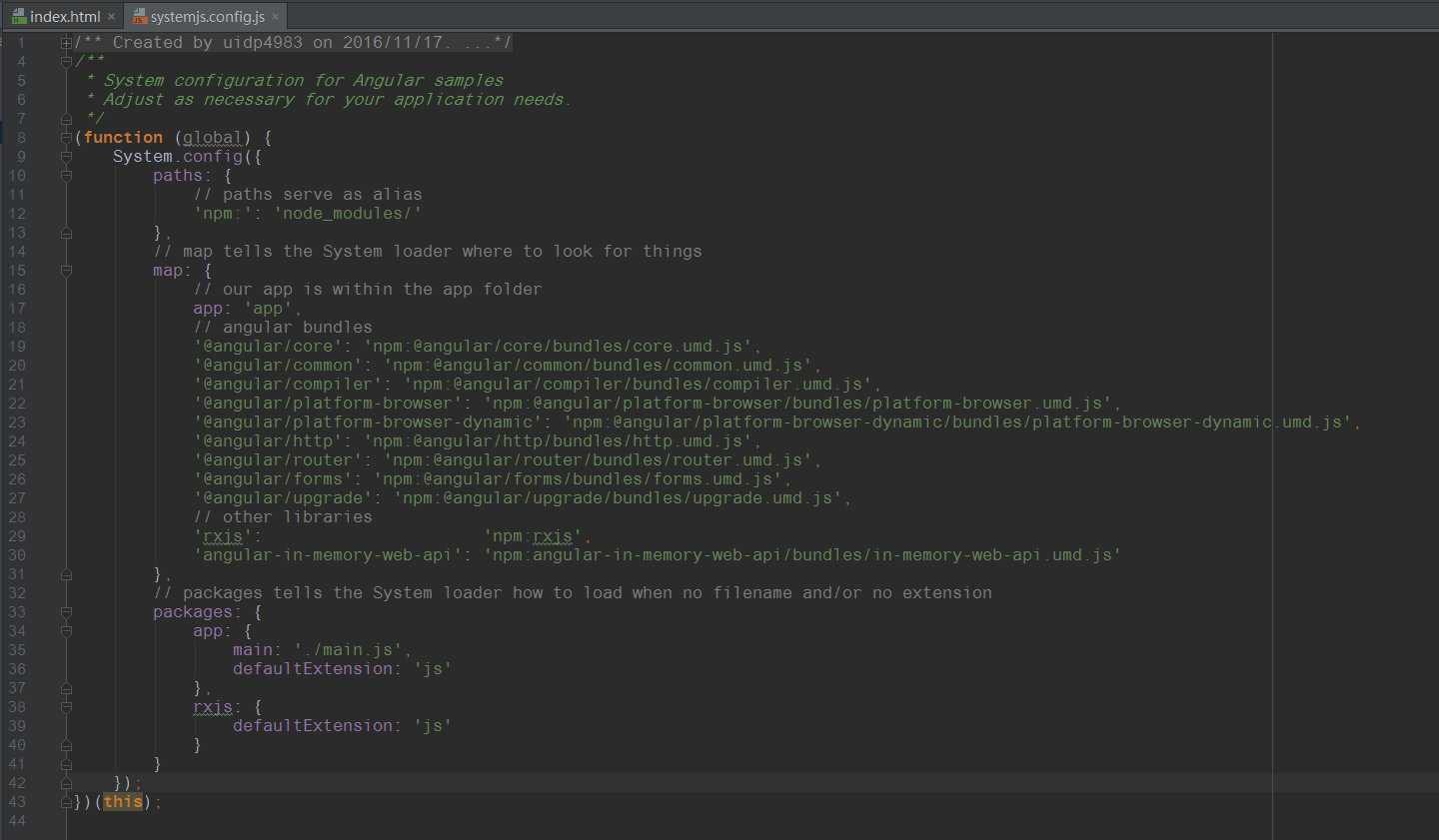Click the '@angular/core' map key
This screenshot has width=1439, height=840.
(268, 347)
